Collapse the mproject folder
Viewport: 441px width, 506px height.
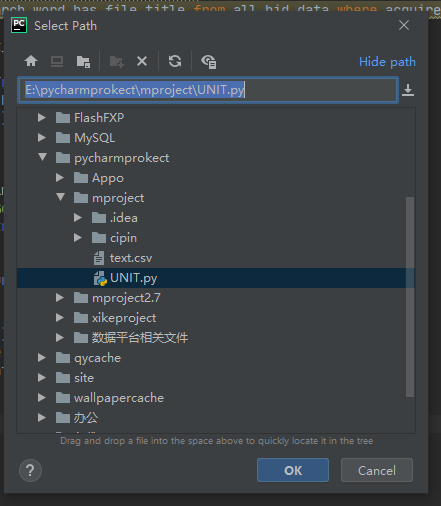coord(60,197)
